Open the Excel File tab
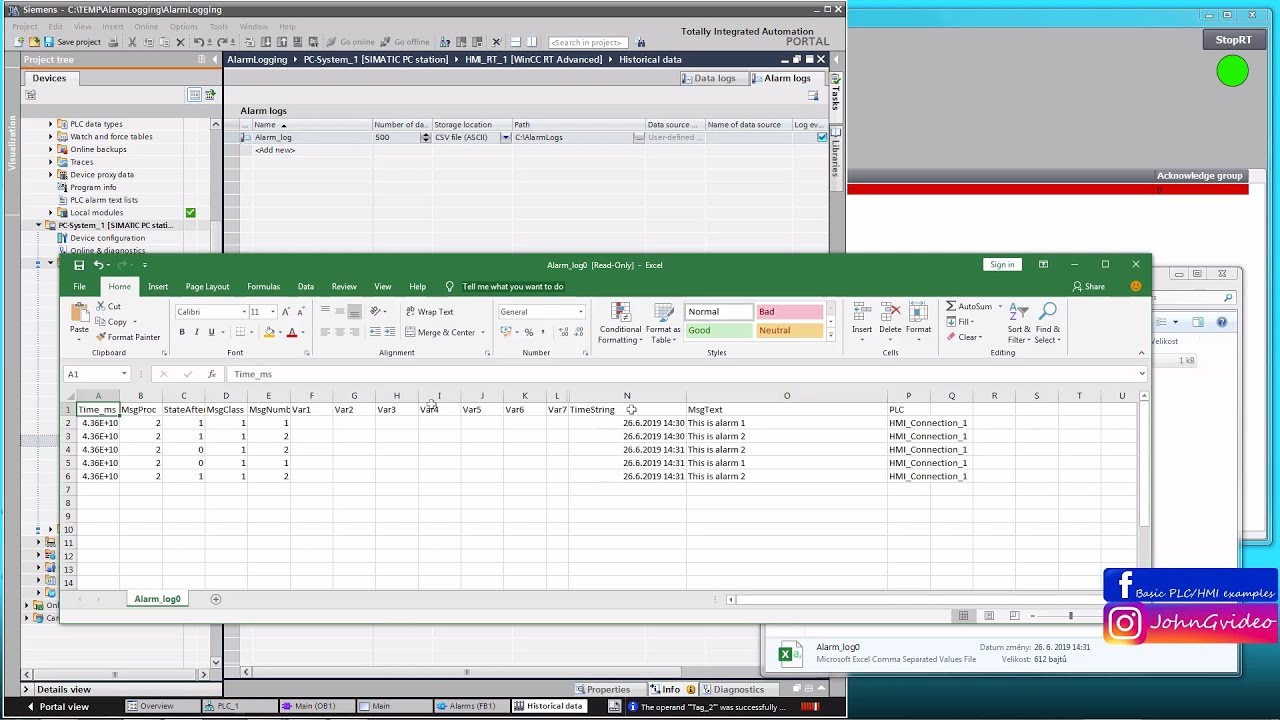 [79, 287]
